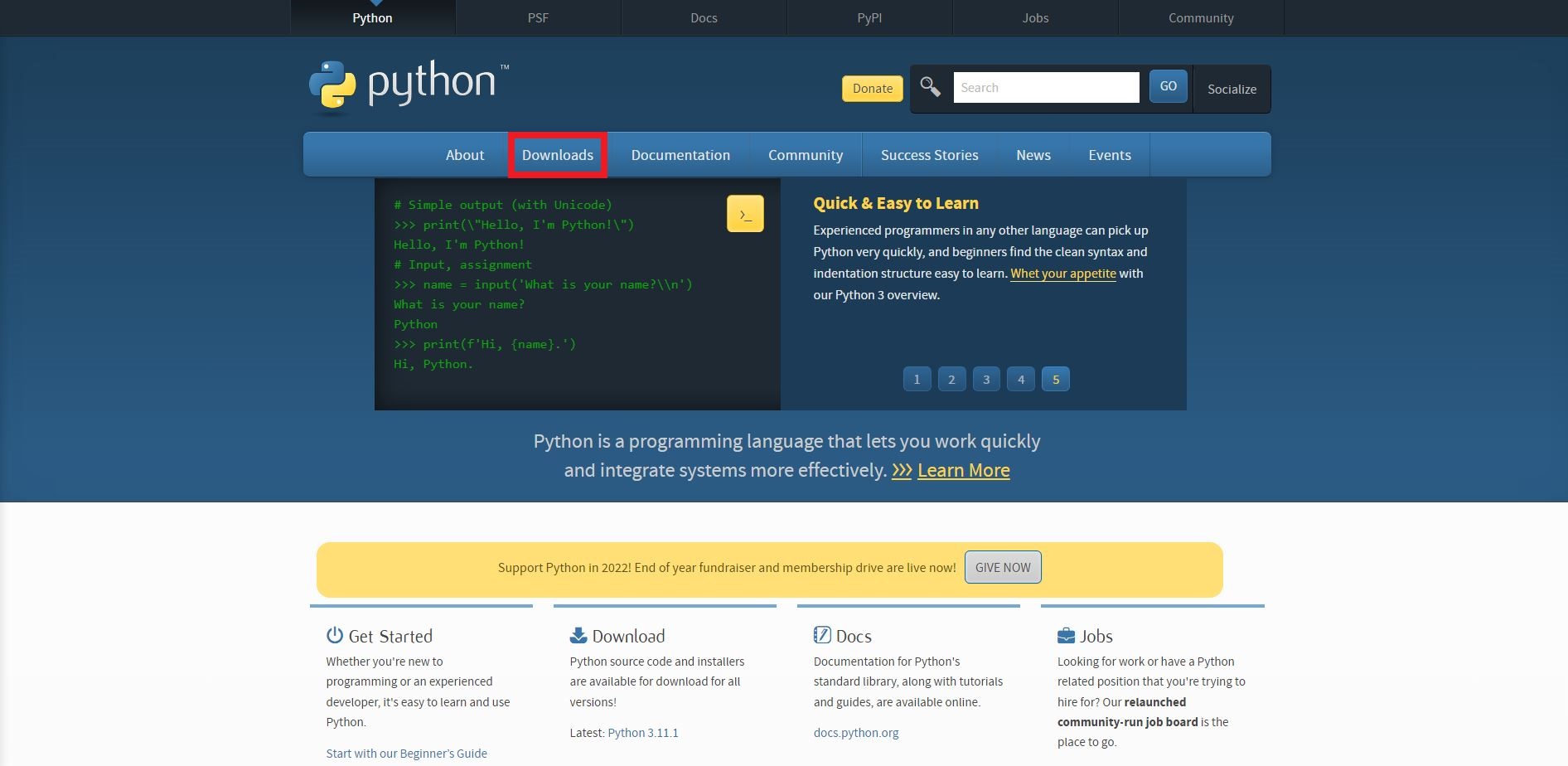Open the Community tab in top bar
This screenshot has width=1568, height=766.
coord(1201,17)
